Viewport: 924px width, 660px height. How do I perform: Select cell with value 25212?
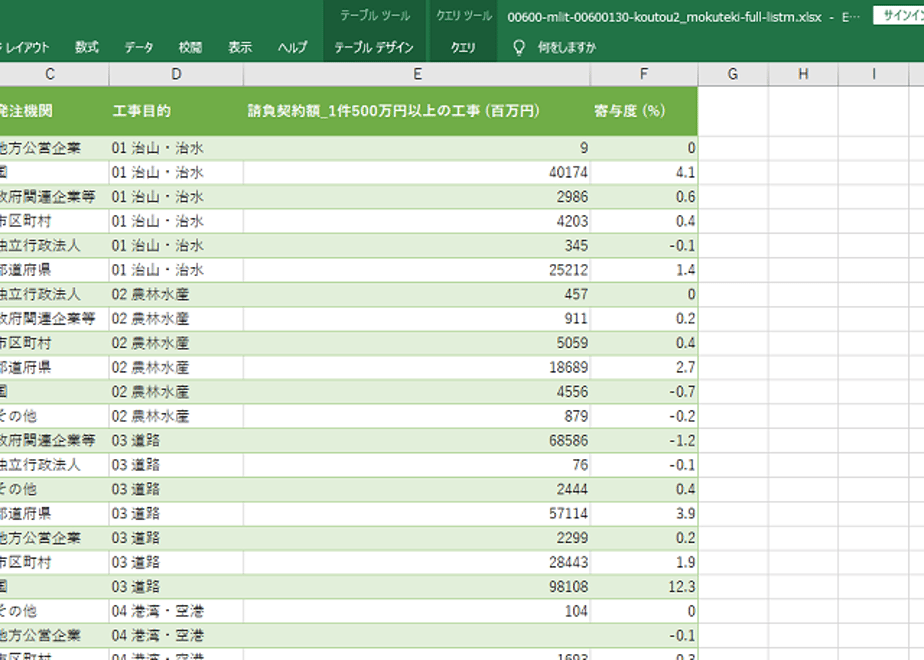pyautogui.click(x=417, y=270)
